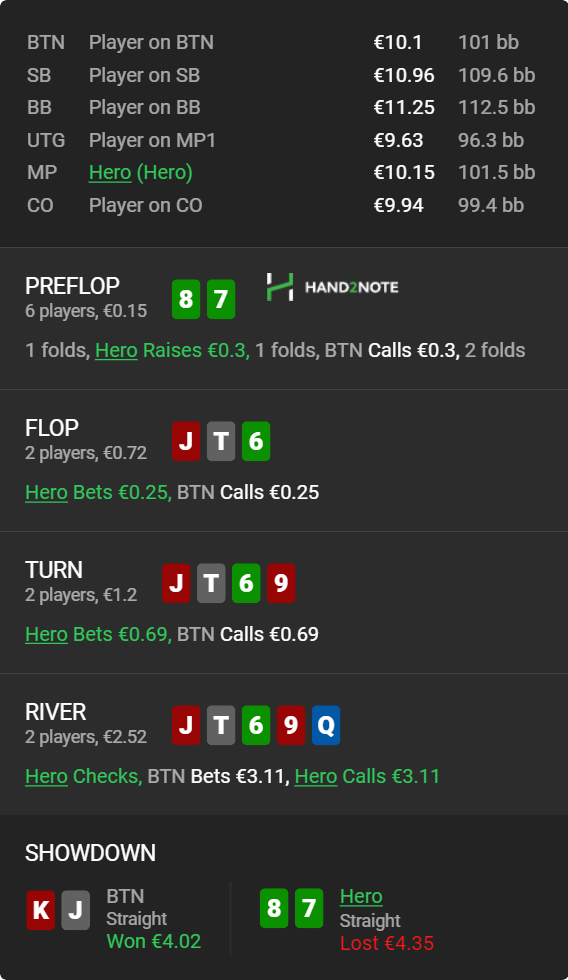Click the Hero link before Bets €0.69
This screenshot has width=568, height=980.
pyautogui.click(x=46, y=634)
